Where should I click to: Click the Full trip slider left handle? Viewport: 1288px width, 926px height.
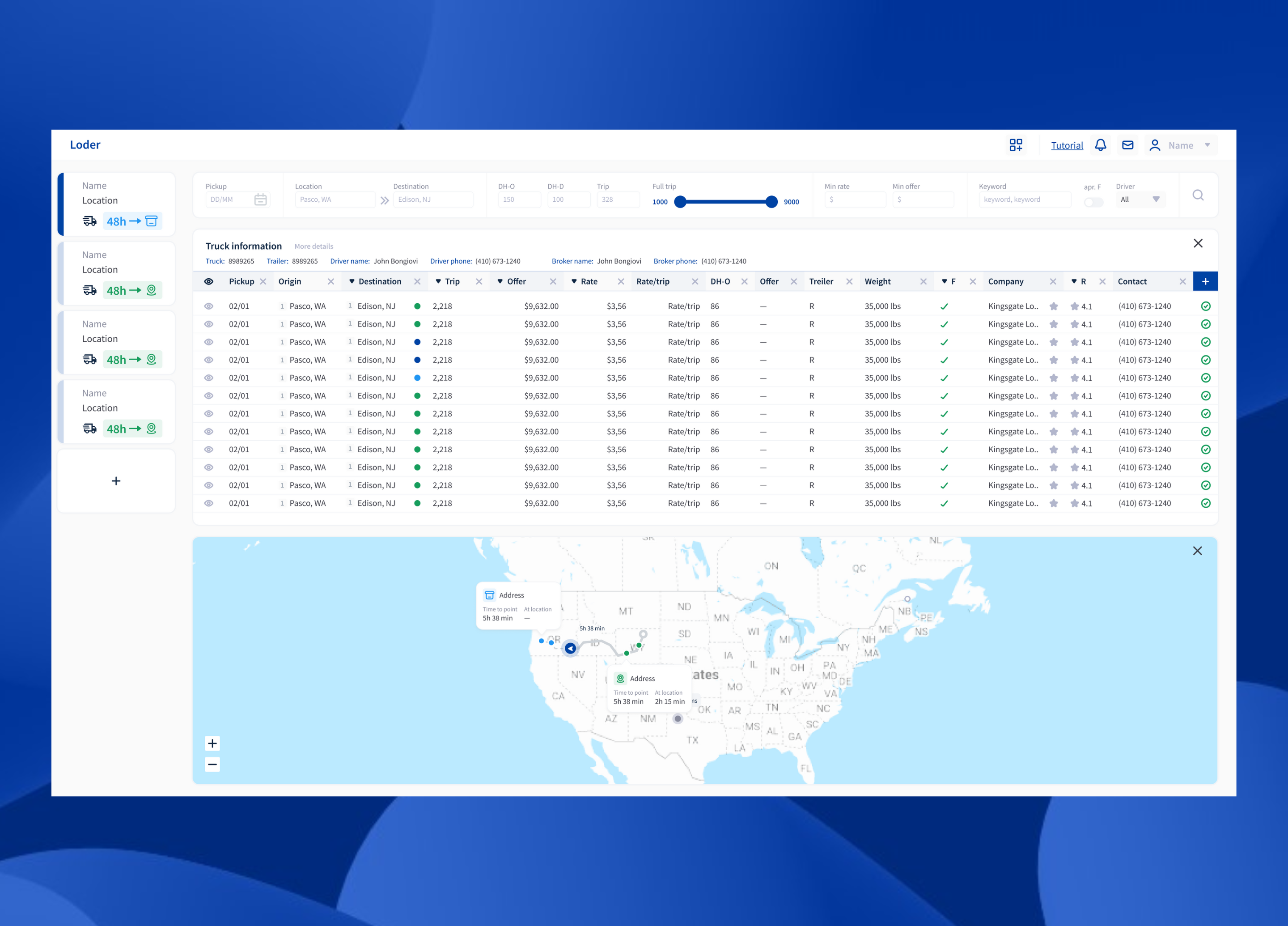pyautogui.click(x=680, y=202)
